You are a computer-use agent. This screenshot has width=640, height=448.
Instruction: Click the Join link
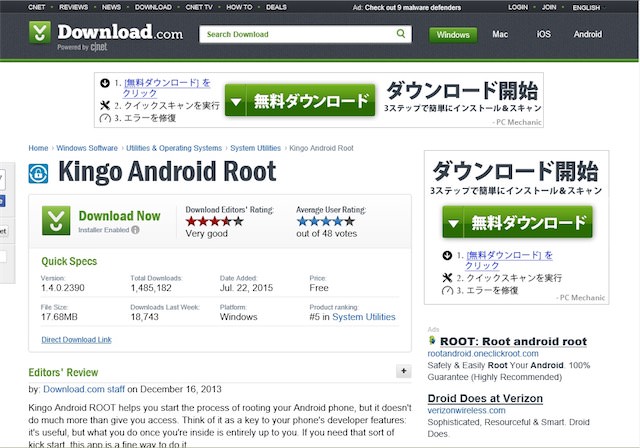549,7
